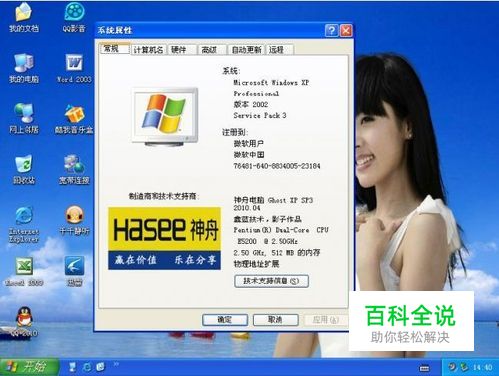Open the 我的文档 desktop icon
This screenshot has width=499, height=376.
coord(24,17)
